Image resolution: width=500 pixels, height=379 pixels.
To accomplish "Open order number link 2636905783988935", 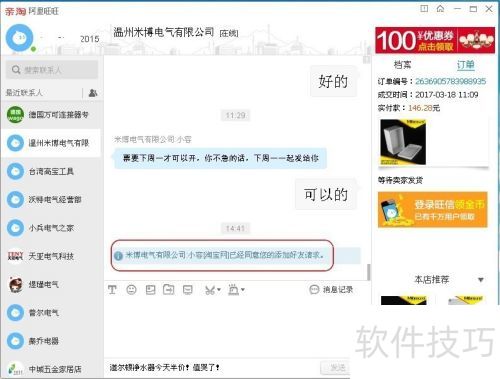I will tap(450, 81).
